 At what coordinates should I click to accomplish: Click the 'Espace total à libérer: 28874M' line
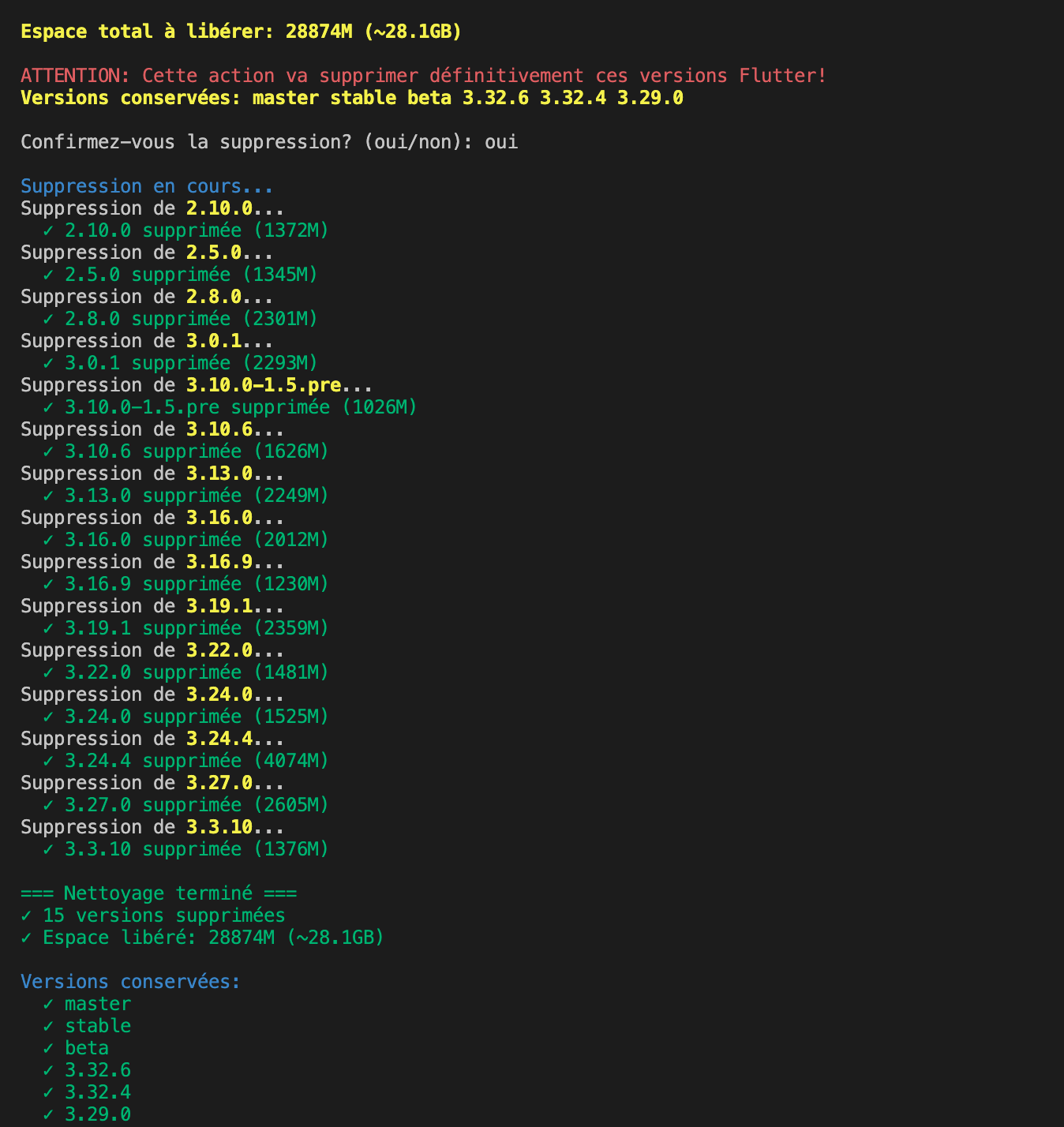point(242,32)
